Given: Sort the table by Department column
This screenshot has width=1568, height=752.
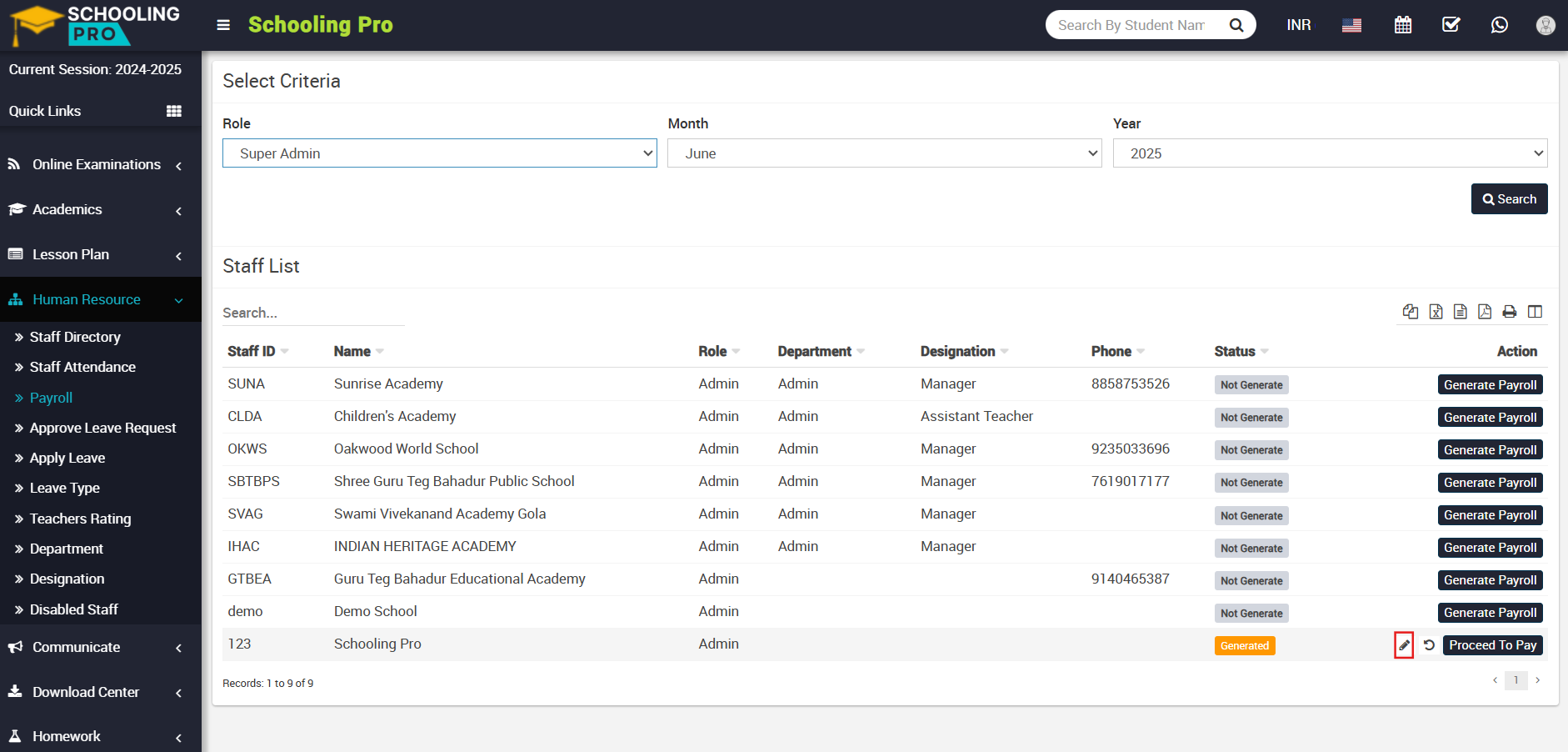Looking at the screenshot, I should [x=821, y=351].
